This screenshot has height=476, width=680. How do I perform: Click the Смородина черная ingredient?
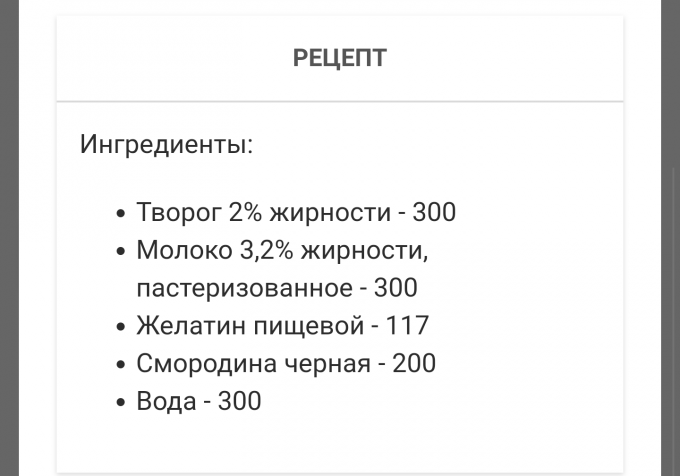(253, 363)
